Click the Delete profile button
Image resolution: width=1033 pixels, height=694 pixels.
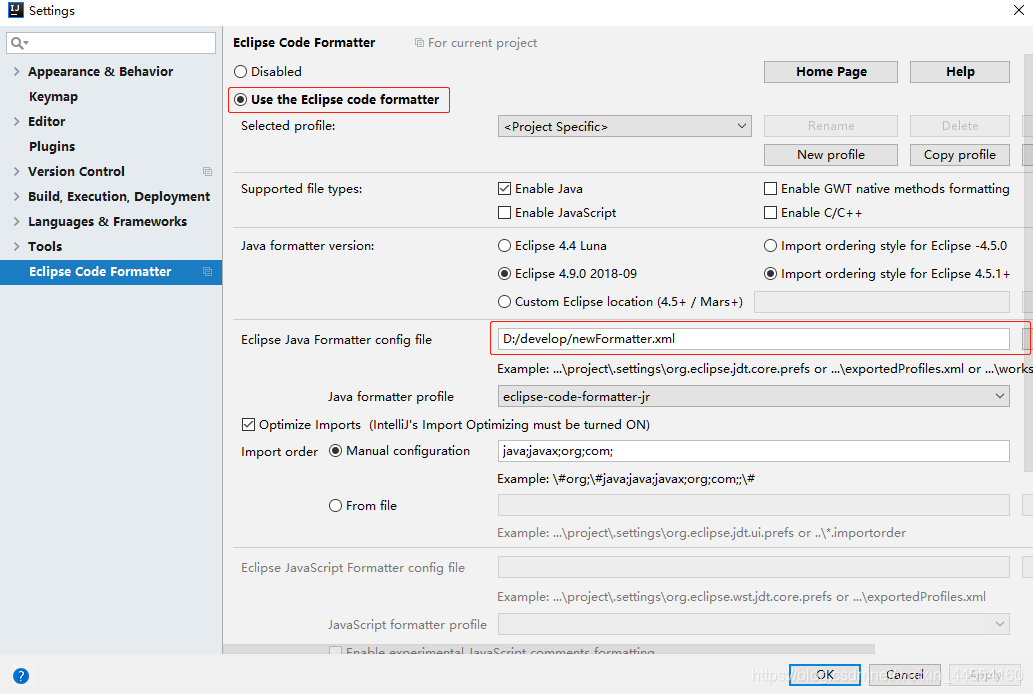click(x=960, y=126)
